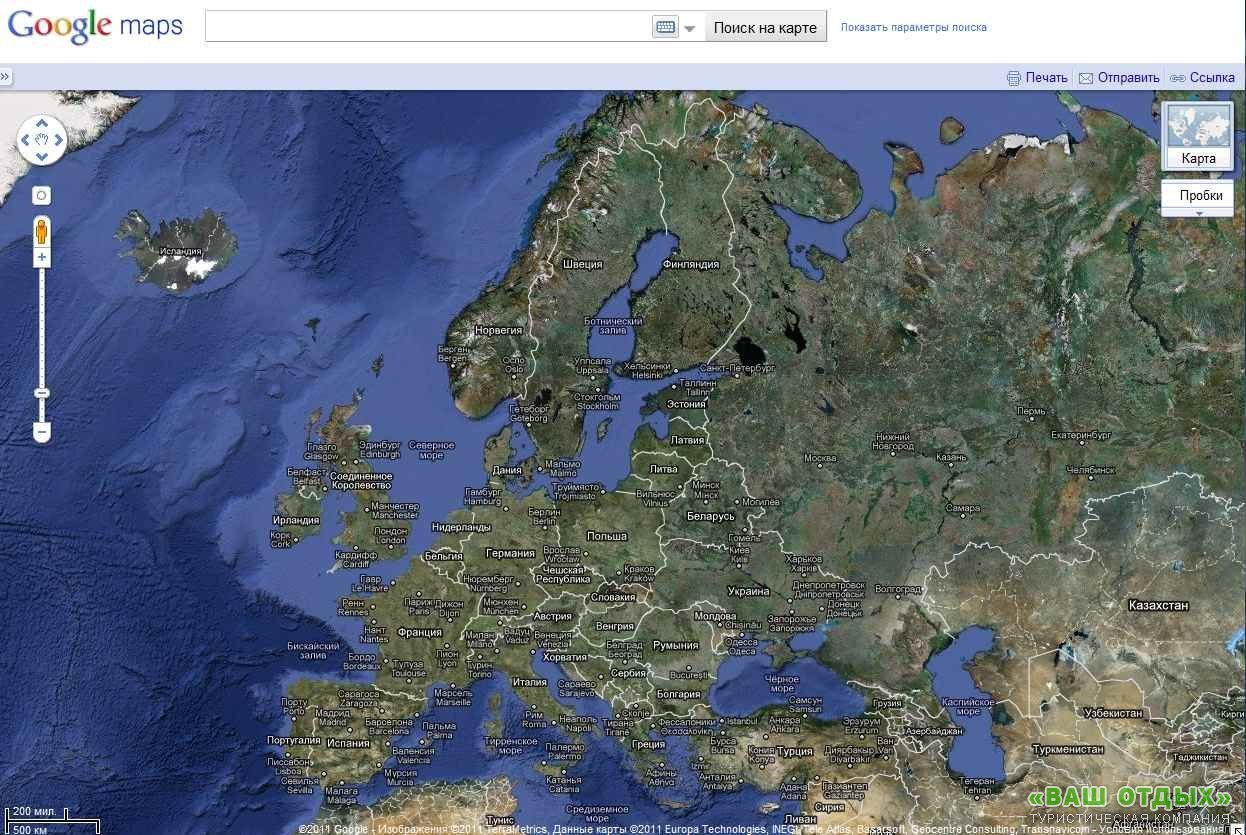Open the Показать параметры поиска link
The image size is (1246, 835).
(x=913, y=27)
